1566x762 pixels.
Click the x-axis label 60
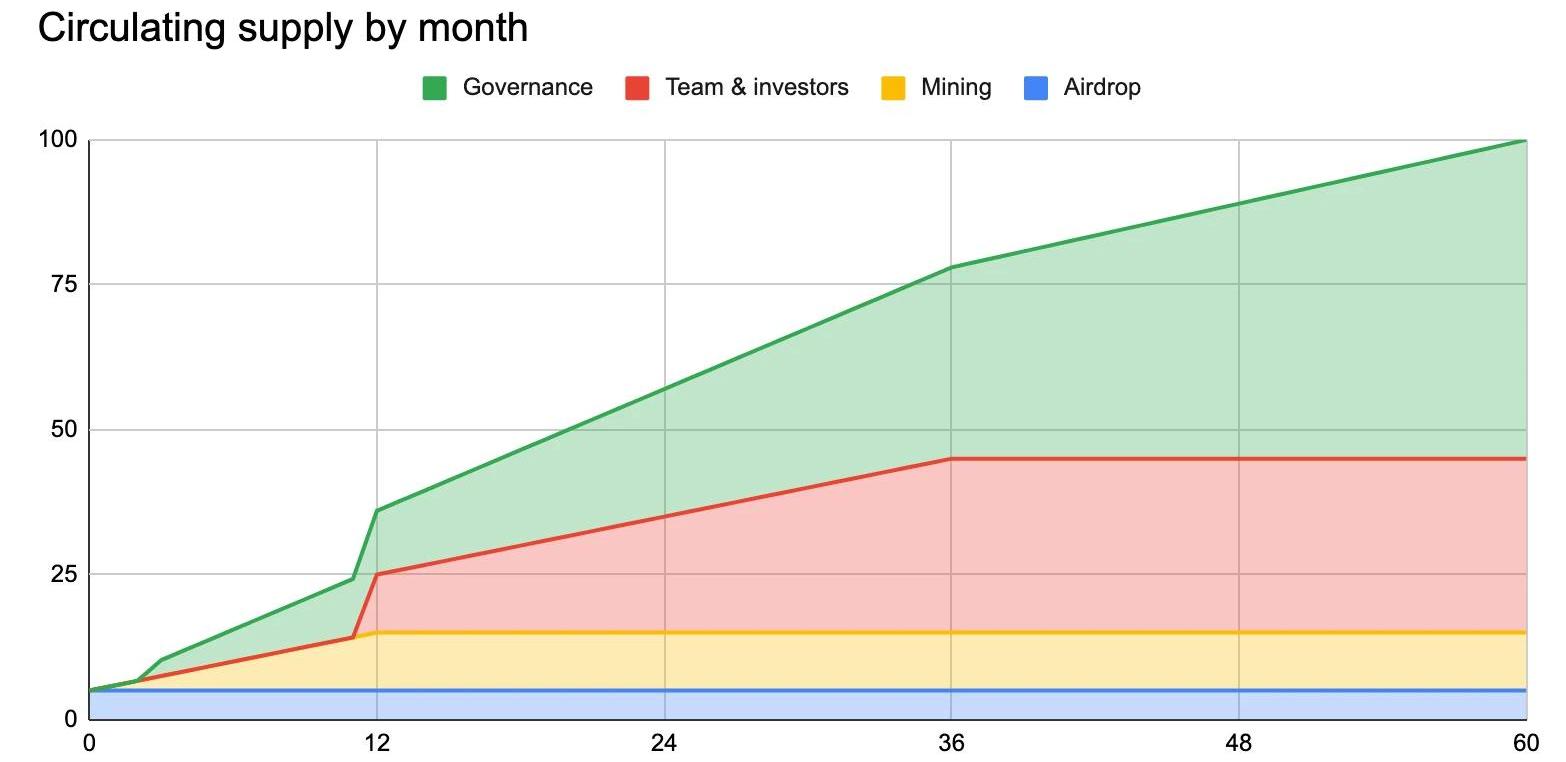point(1525,743)
